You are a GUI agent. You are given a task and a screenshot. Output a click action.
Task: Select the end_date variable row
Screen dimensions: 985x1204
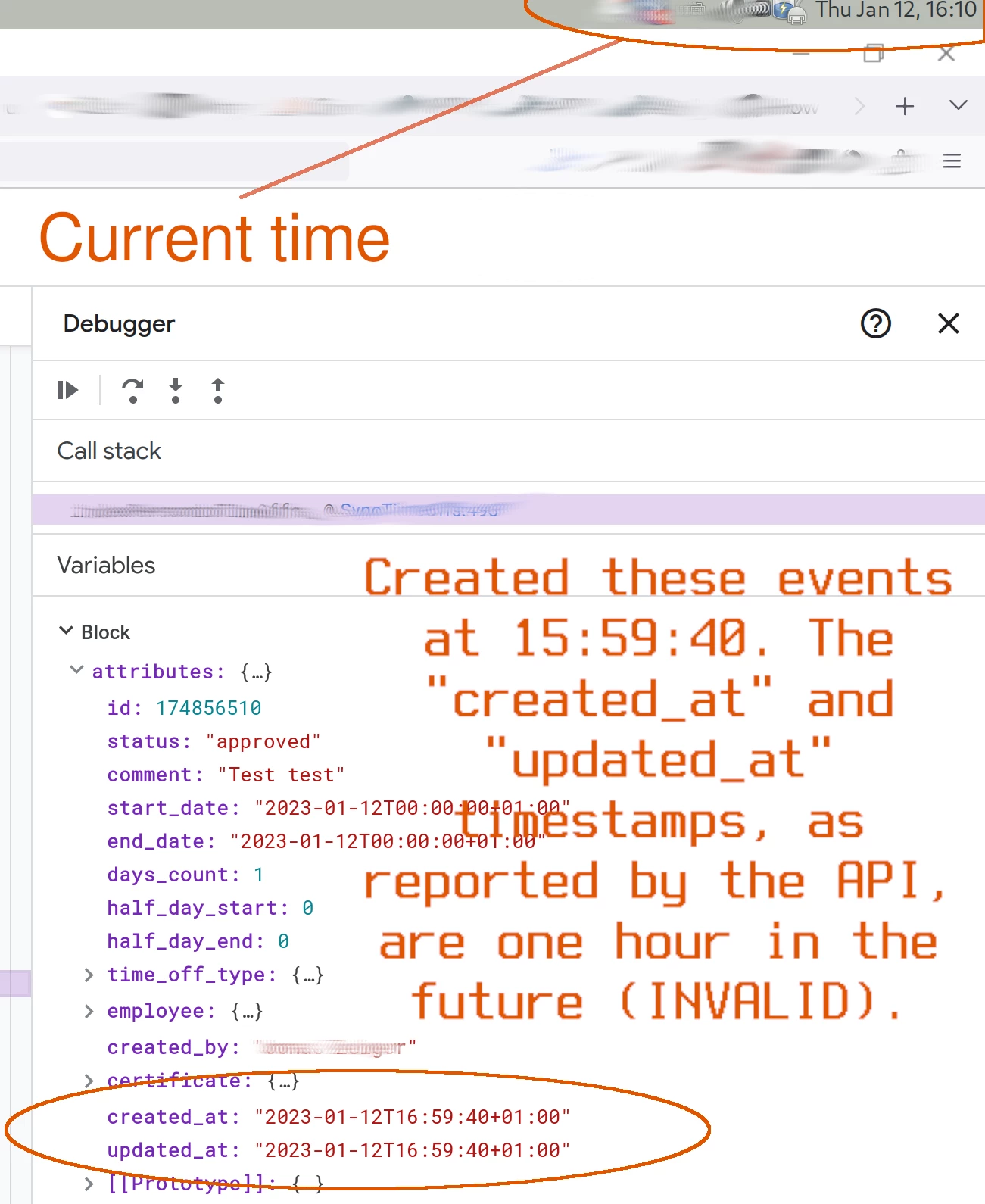pyautogui.click(x=326, y=841)
